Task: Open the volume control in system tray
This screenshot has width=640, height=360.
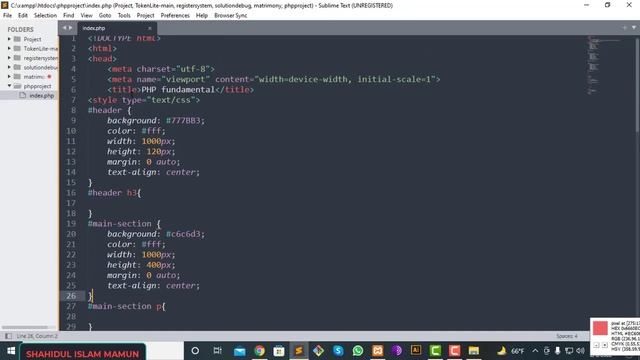Action: click(580, 351)
